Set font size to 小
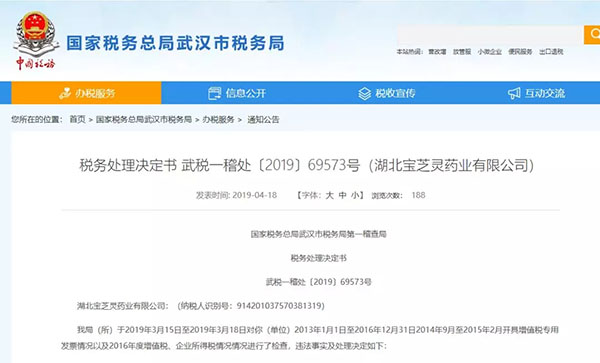 point(355,195)
